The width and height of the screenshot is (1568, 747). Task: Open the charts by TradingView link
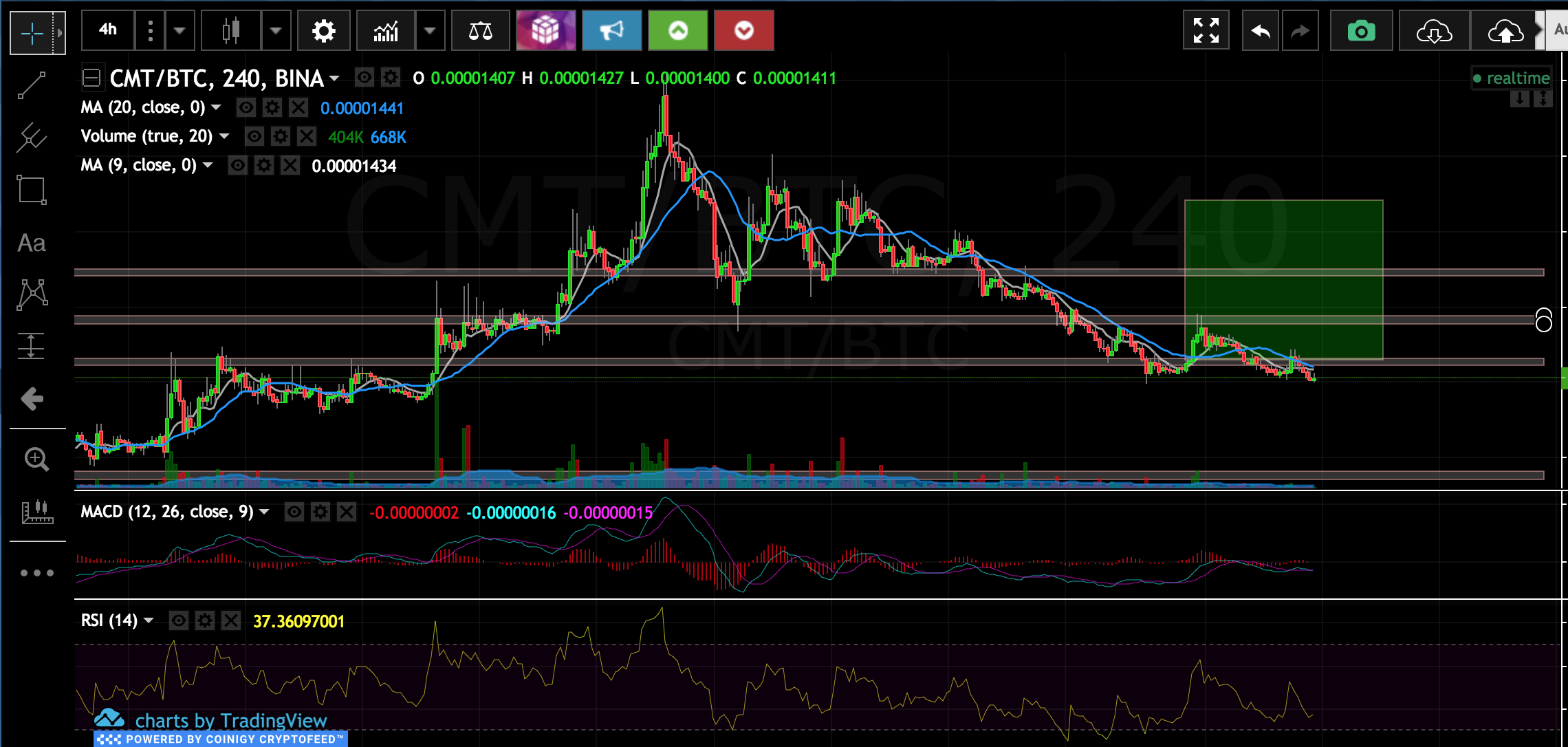tap(230, 720)
